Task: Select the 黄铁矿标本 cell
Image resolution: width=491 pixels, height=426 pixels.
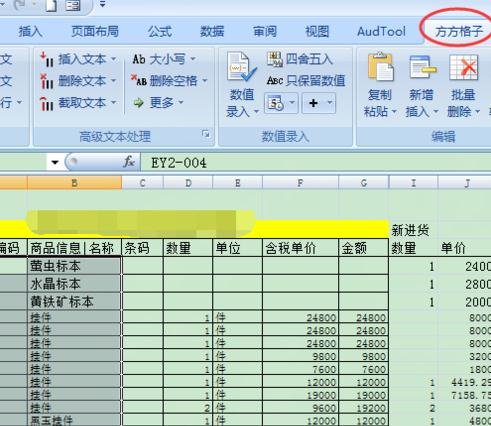Action: point(74,301)
